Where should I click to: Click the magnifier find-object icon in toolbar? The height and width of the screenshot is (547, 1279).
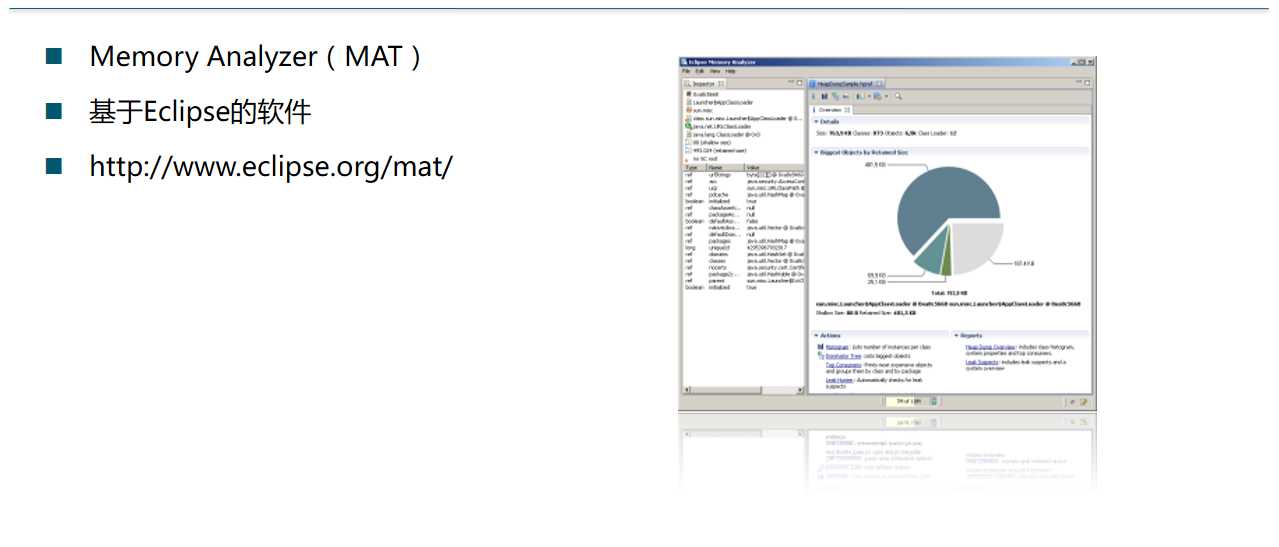click(898, 96)
